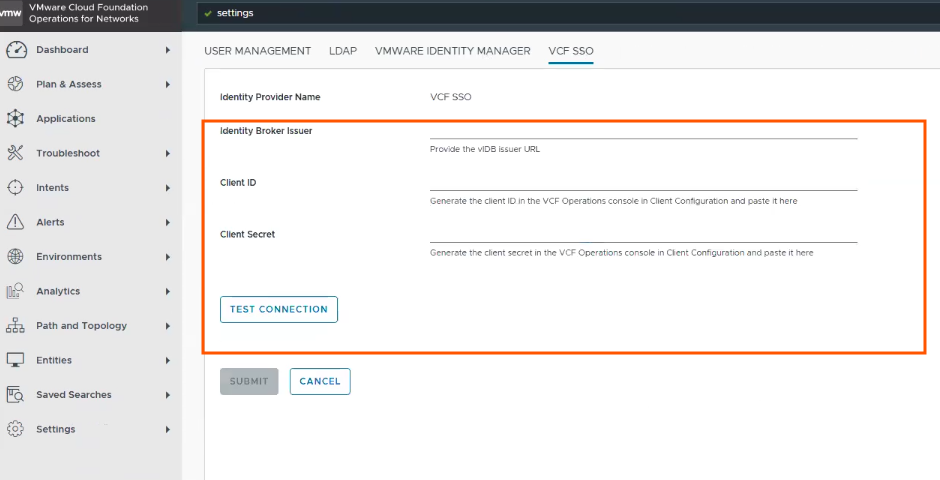
Task: Expand the Settings submenu arrow
Action: click(168, 430)
